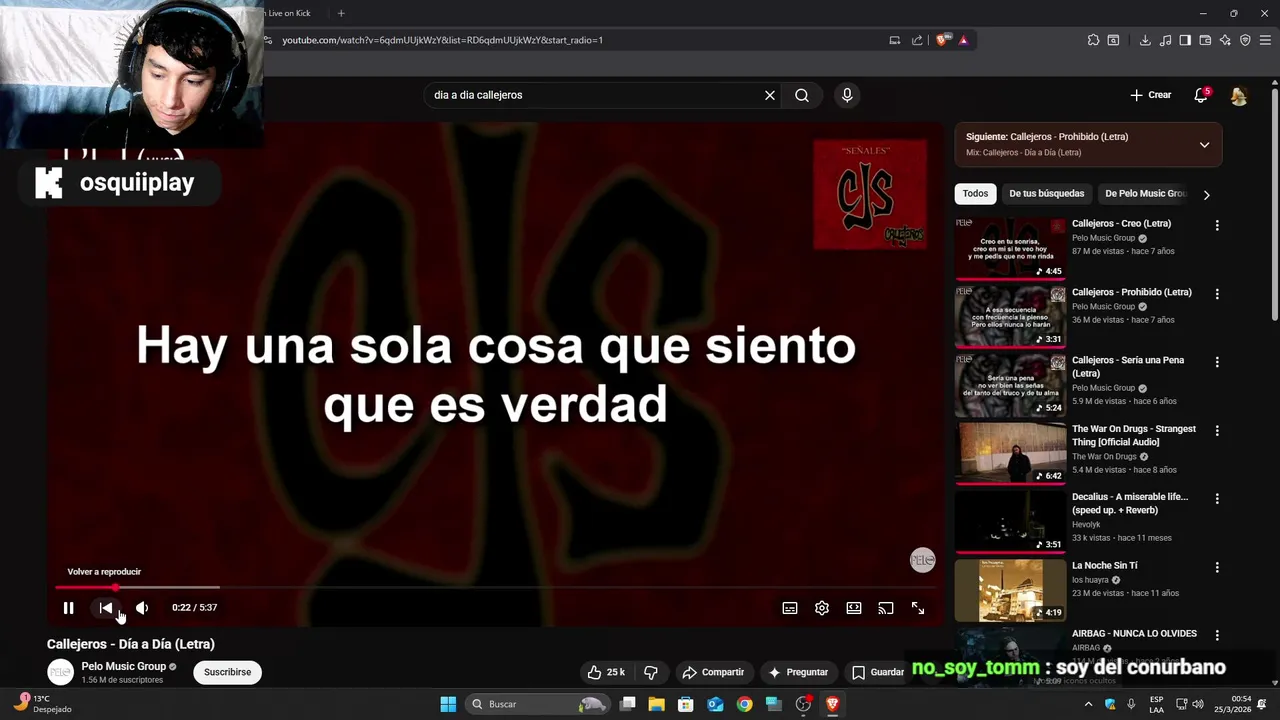
Task: Mute the video volume speaker icon
Action: click(x=142, y=608)
